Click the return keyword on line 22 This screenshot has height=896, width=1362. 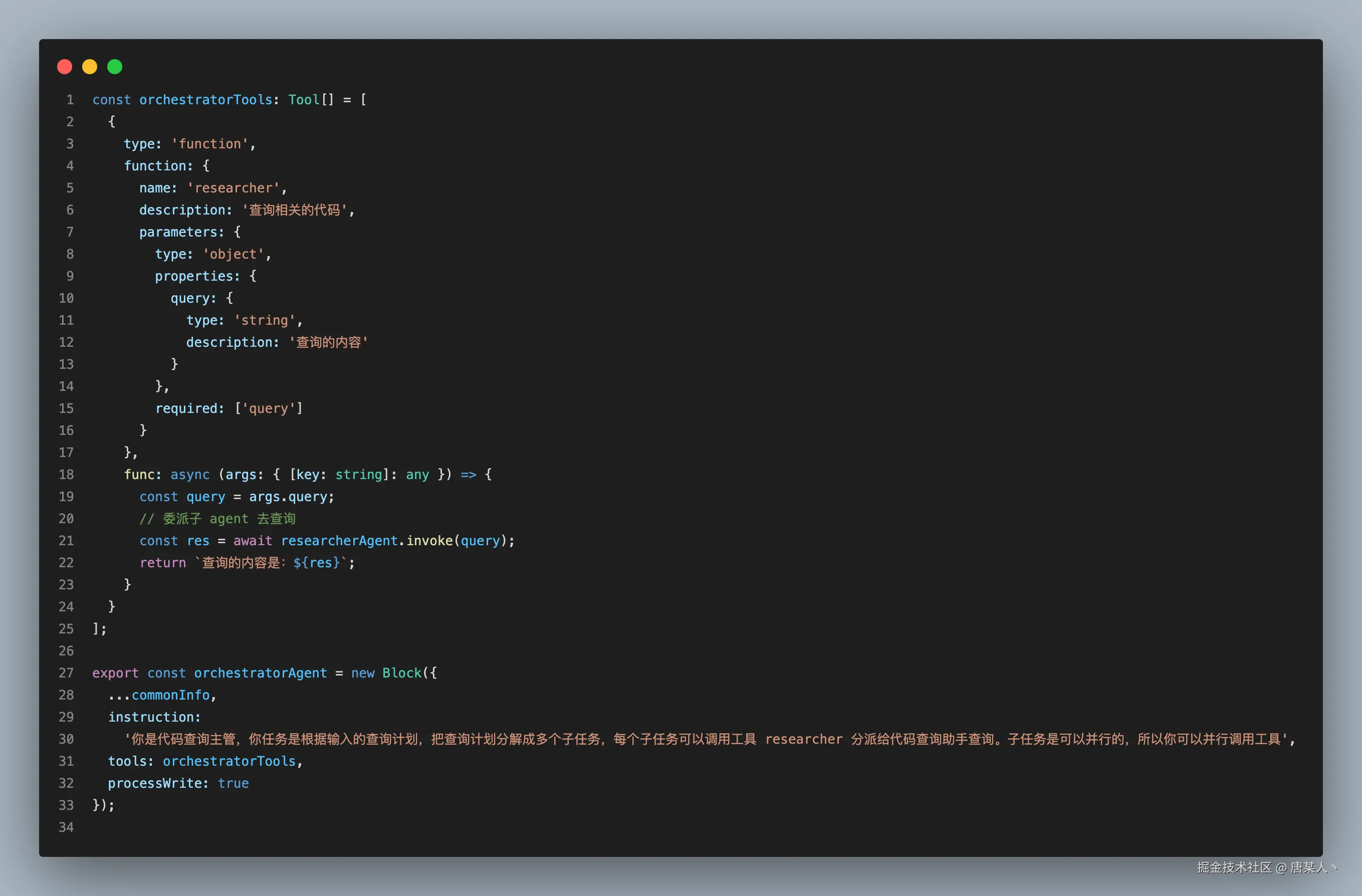click(162, 562)
